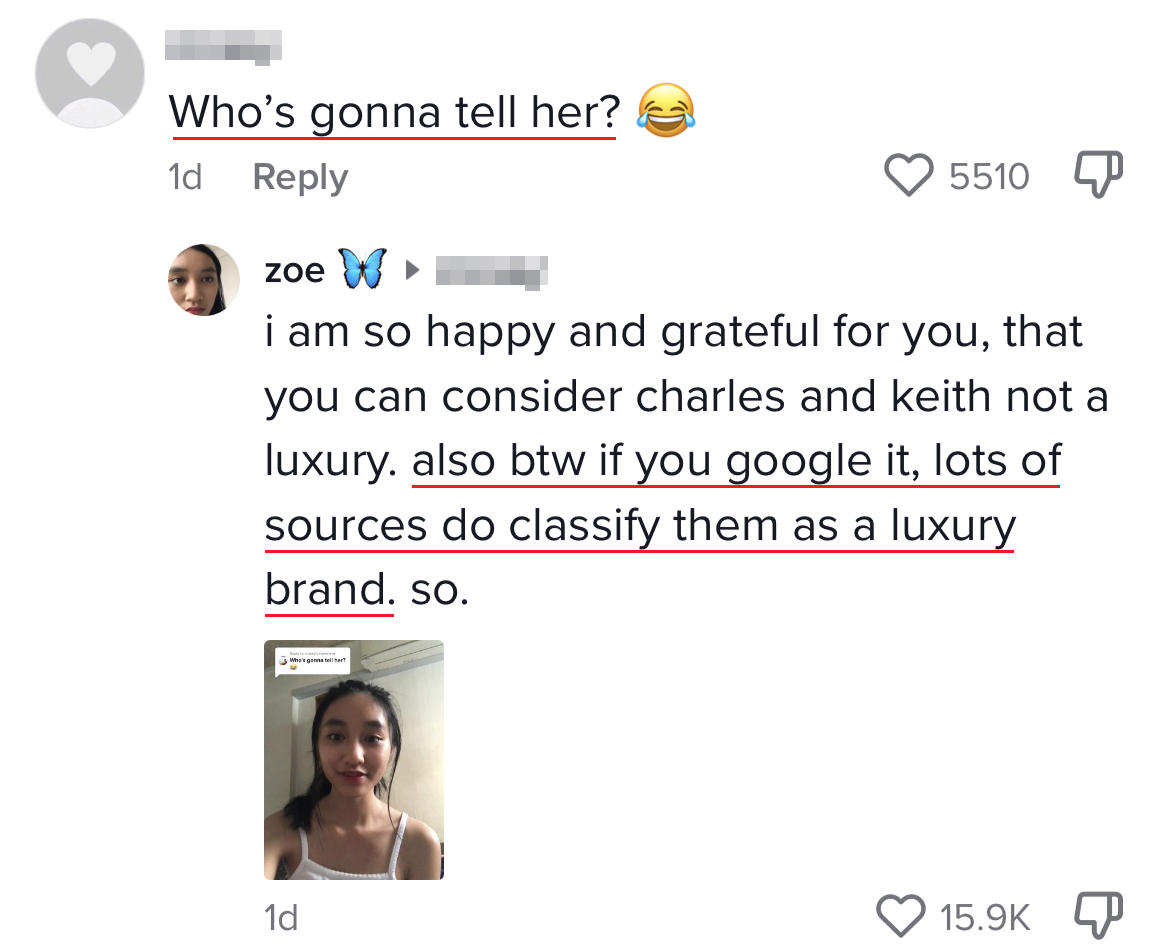The width and height of the screenshot is (1170, 950).
Task: Open the zoe username link
Action: point(294,270)
